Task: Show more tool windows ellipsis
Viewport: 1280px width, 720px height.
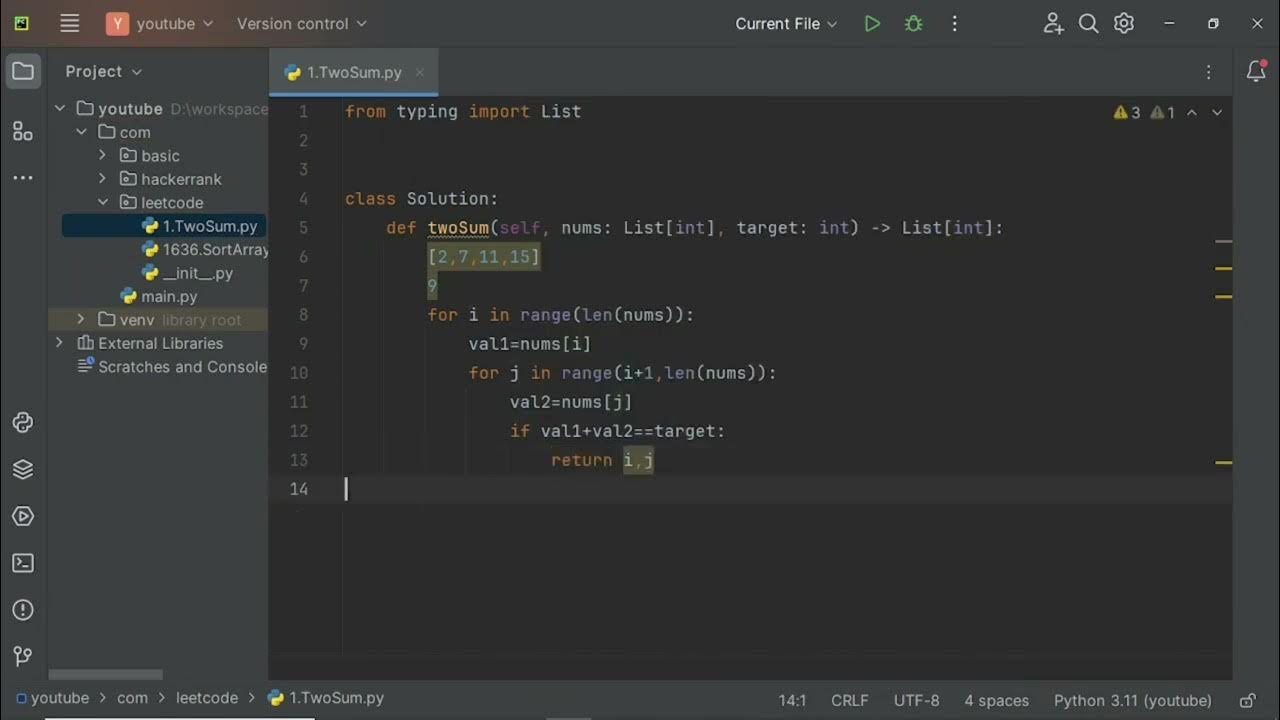Action: pyautogui.click(x=23, y=178)
